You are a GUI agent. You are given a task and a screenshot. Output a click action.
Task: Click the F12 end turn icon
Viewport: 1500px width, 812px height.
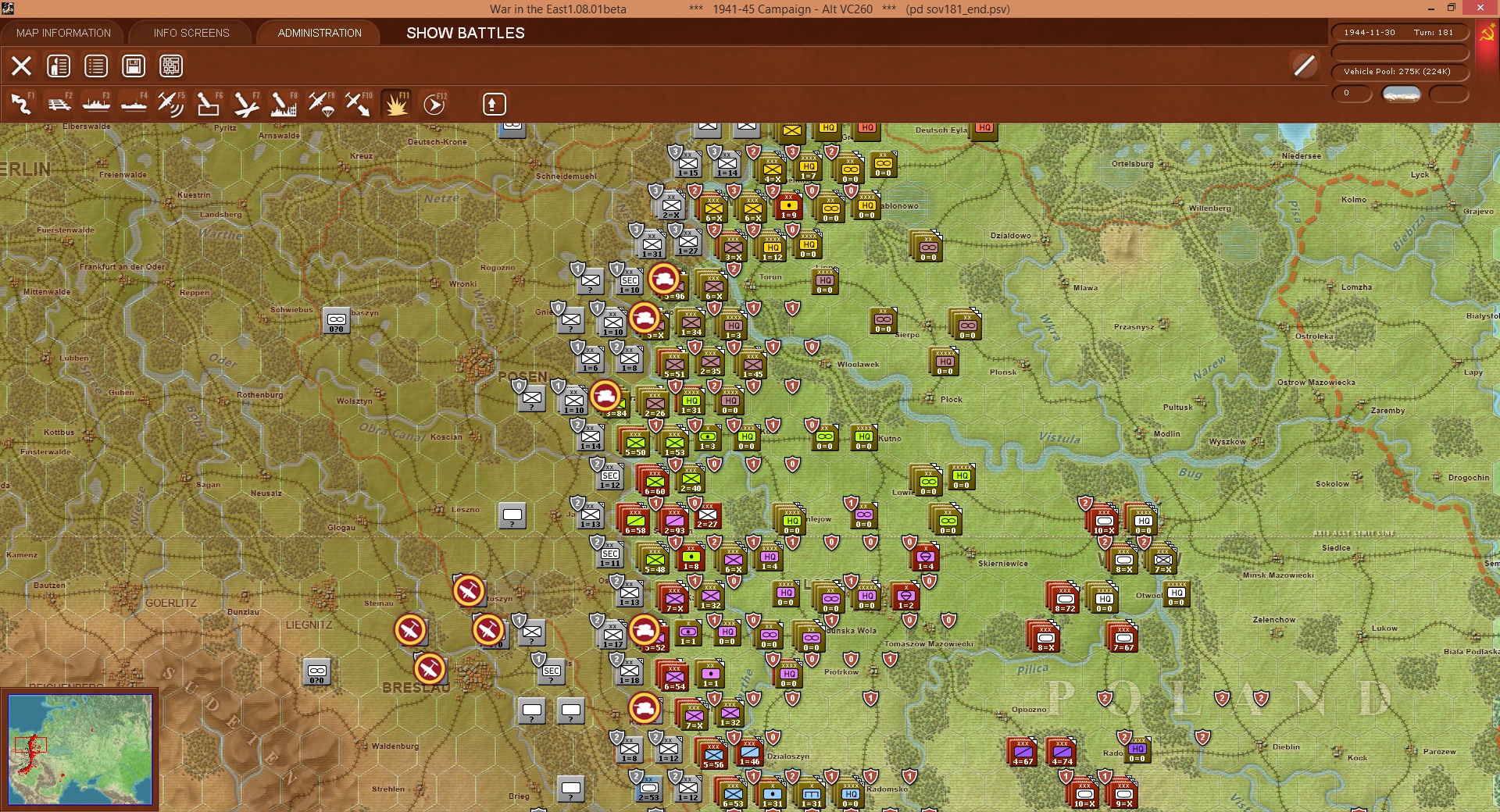(434, 104)
